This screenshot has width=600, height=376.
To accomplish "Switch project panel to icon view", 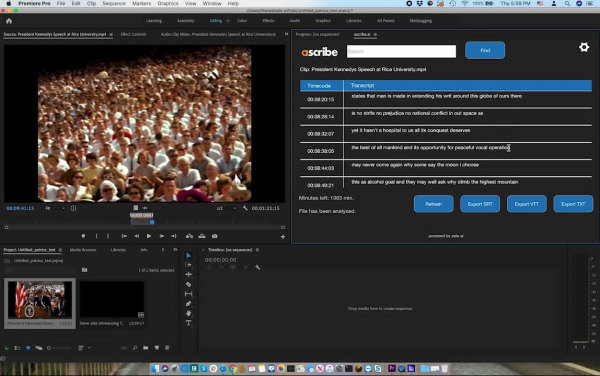I will [28, 348].
